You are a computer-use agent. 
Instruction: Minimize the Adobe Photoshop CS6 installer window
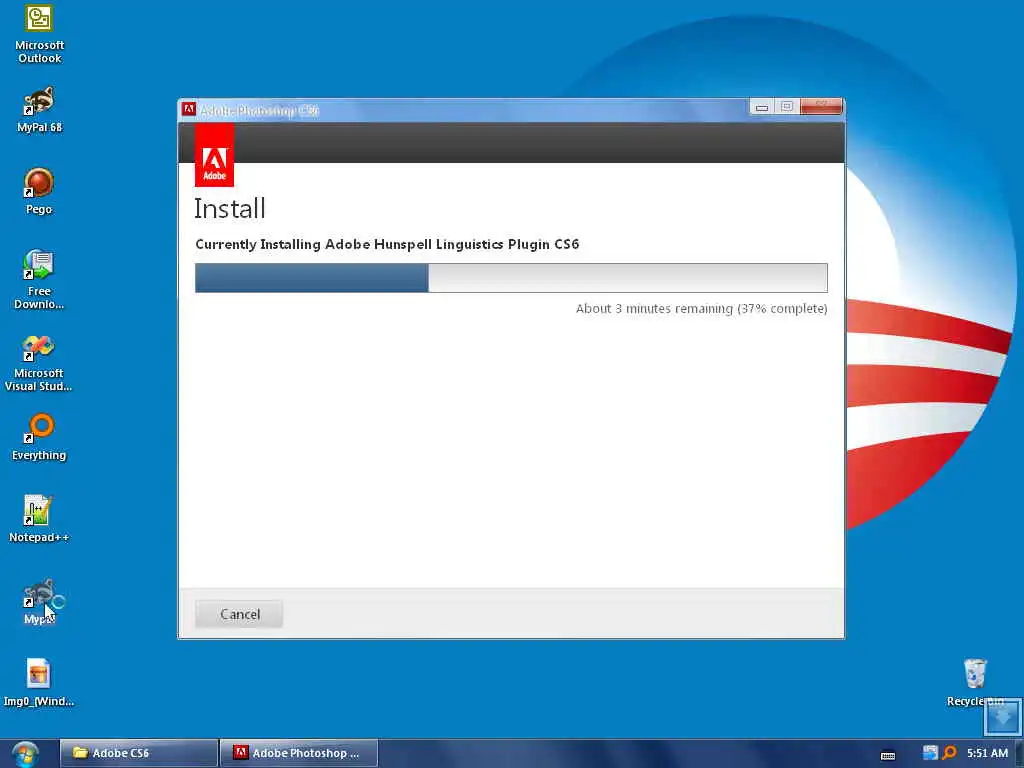(761, 106)
